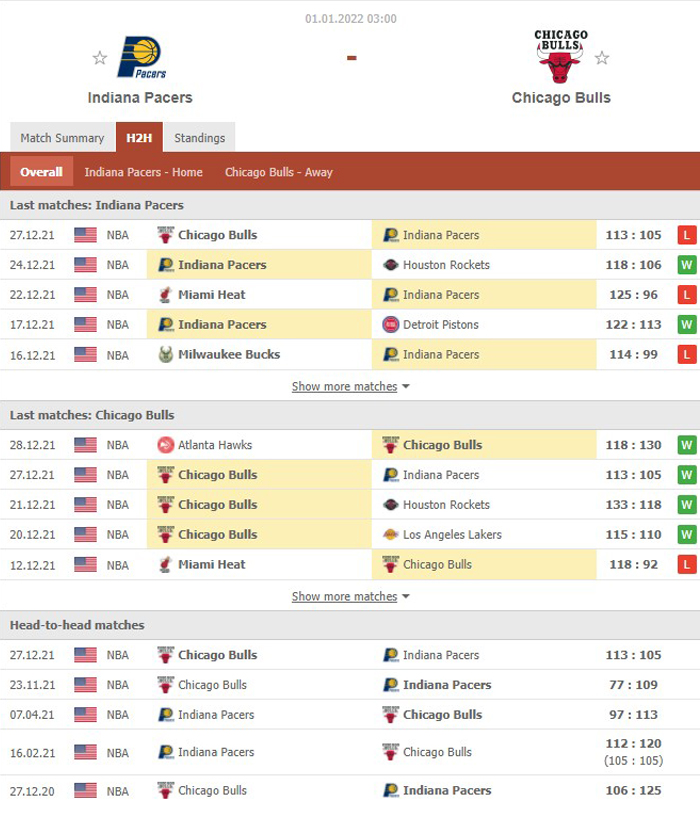
Task: Select Milwaukee Bucks team name
Action: click(229, 355)
